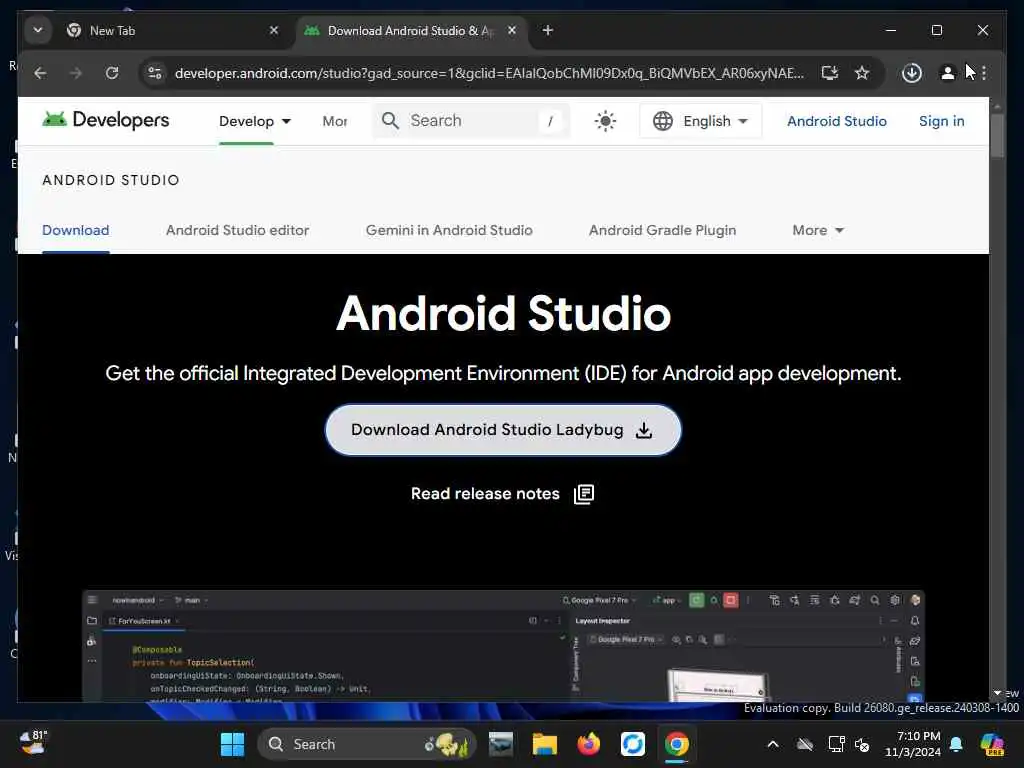Open a new browser tab with plus
1024x768 pixels.
[547, 30]
